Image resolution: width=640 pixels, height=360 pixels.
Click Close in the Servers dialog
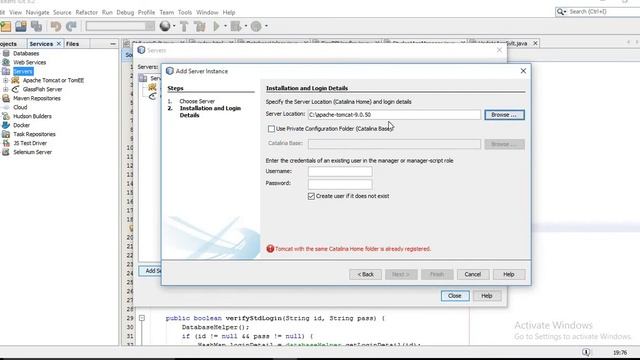coord(455,296)
